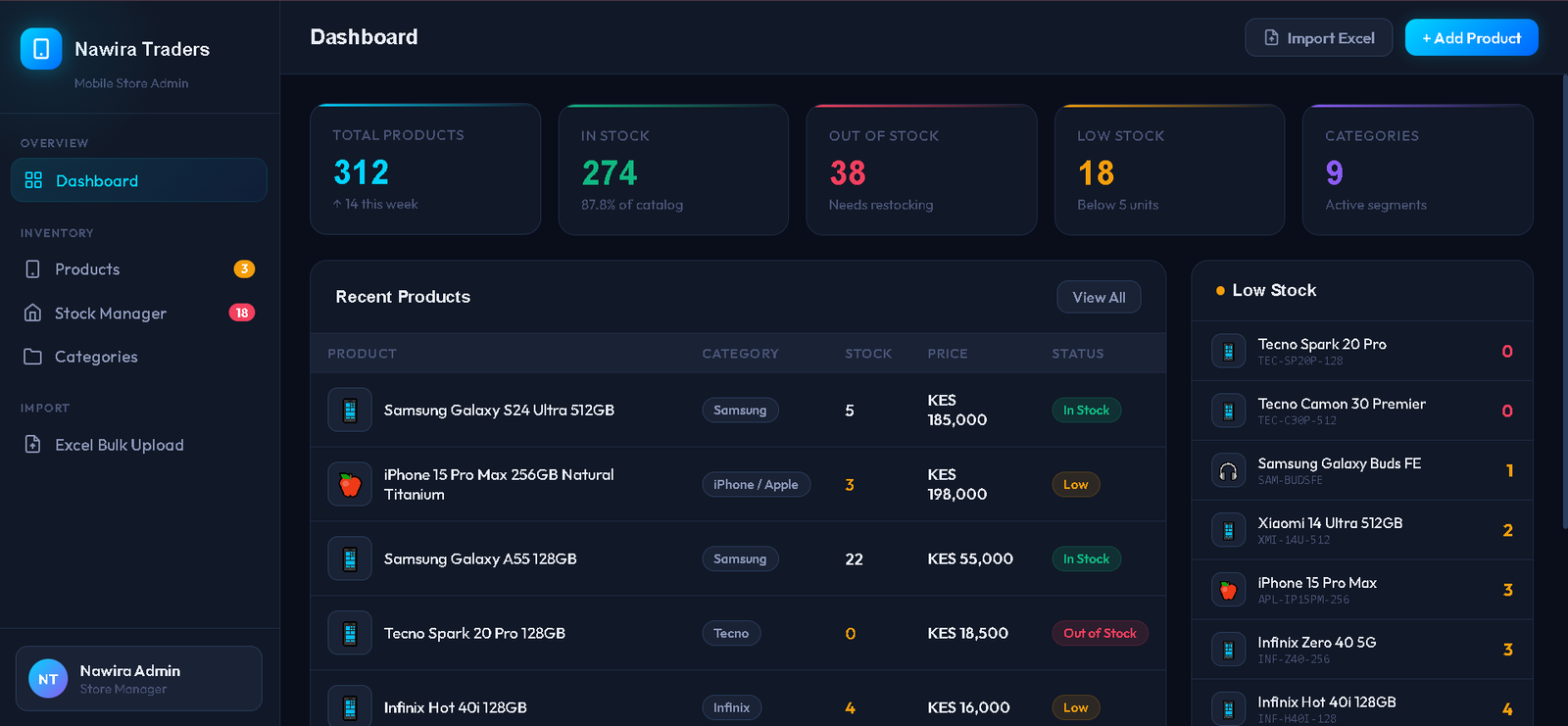
Task: Click the Stock Manager house icon
Action: point(33,313)
